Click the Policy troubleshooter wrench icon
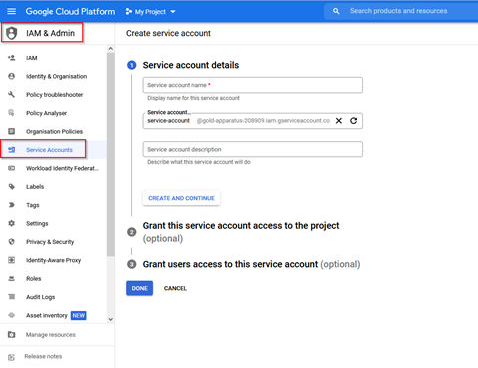The image size is (478, 368). click(12, 95)
